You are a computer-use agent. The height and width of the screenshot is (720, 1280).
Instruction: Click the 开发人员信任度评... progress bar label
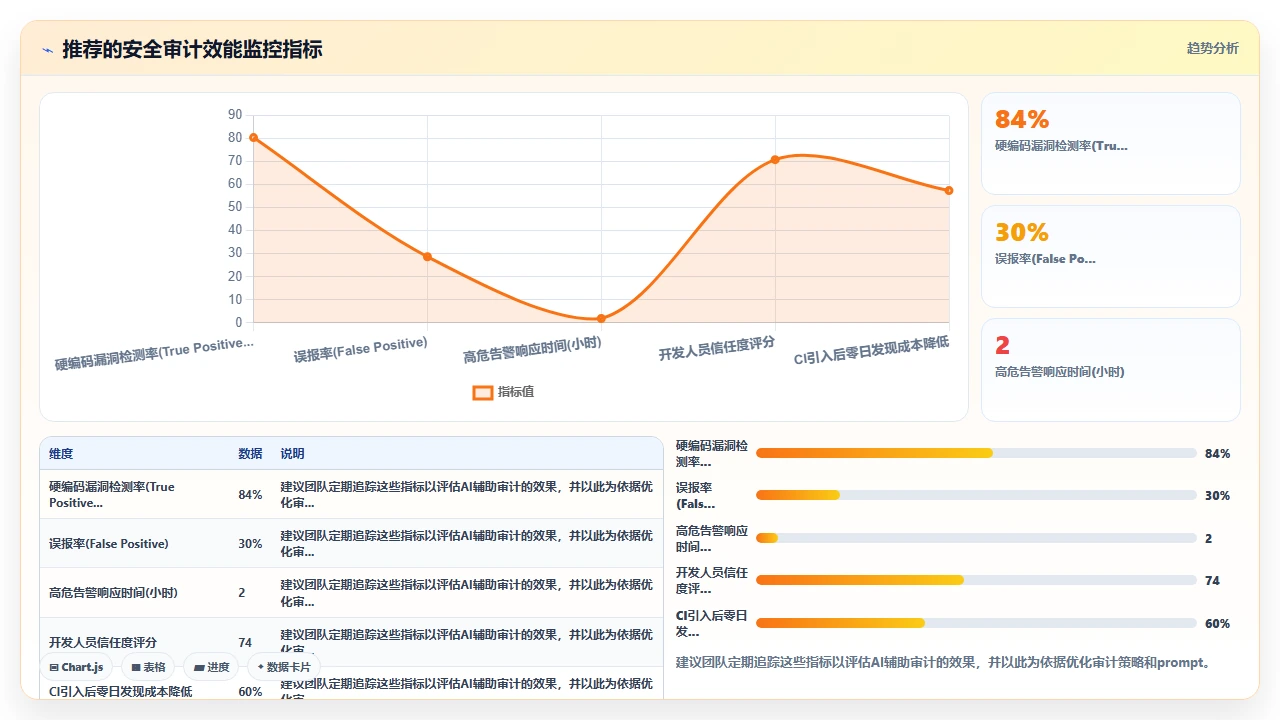pos(711,581)
